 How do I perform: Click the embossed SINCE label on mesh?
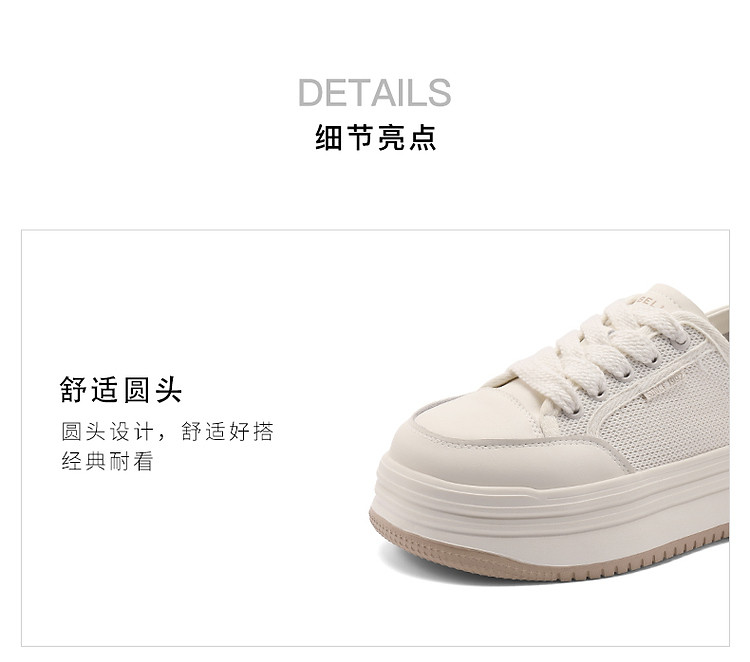[x=666, y=386]
